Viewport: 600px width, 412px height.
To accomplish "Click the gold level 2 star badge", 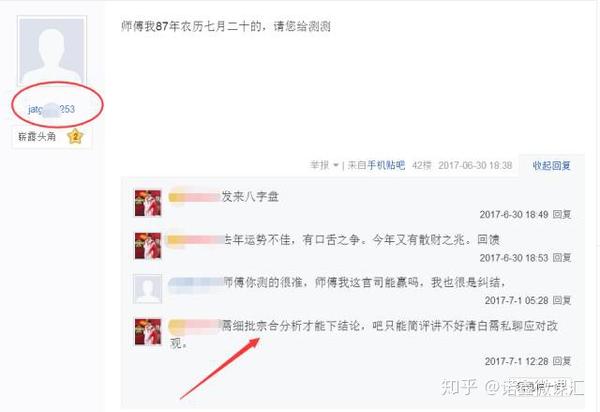I will click(75, 136).
